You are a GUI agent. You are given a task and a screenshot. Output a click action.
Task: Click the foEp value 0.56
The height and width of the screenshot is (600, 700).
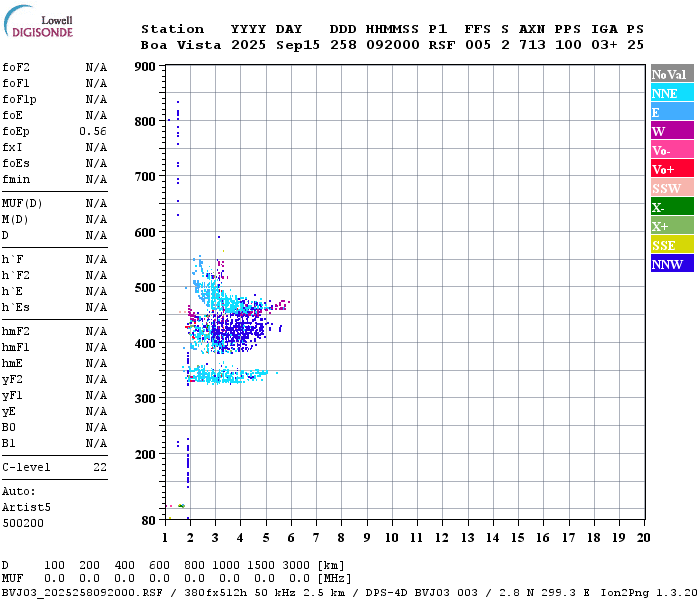[x=93, y=131]
